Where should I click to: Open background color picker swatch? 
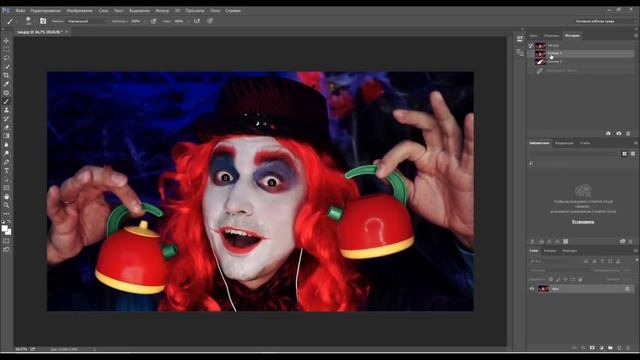pos(9,232)
